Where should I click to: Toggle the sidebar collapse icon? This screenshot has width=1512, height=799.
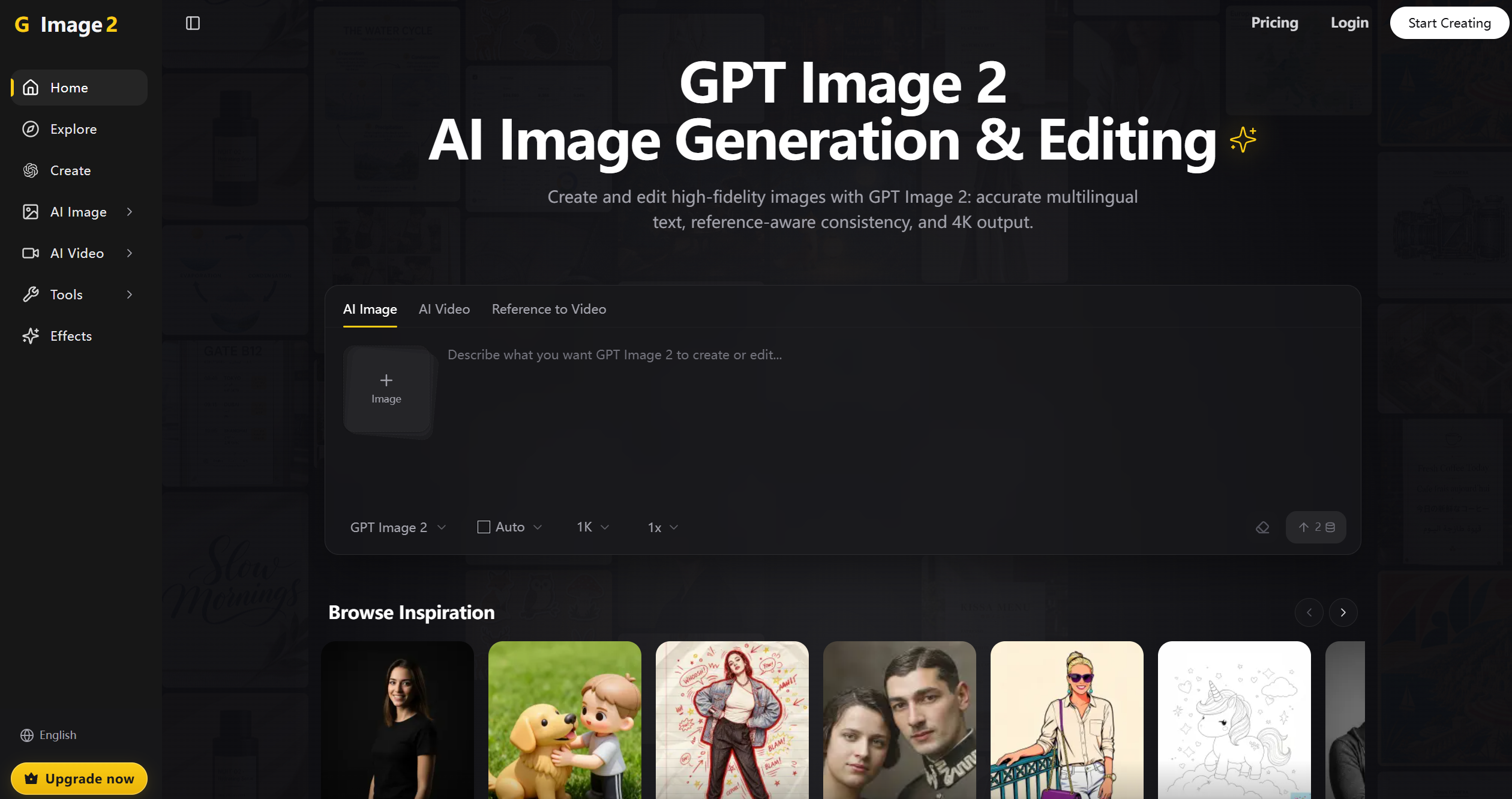[193, 23]
